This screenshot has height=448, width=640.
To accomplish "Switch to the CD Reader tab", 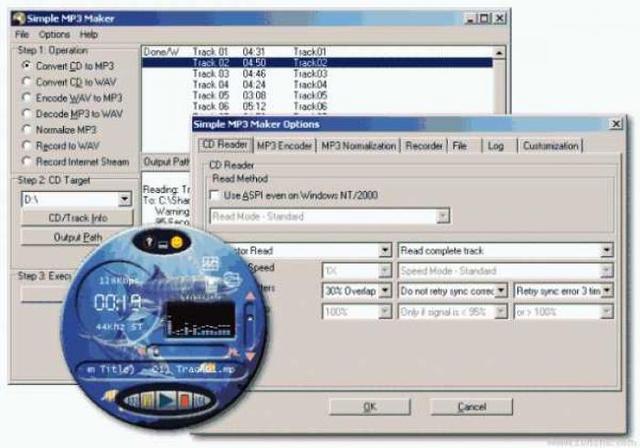I will point(225,145).
